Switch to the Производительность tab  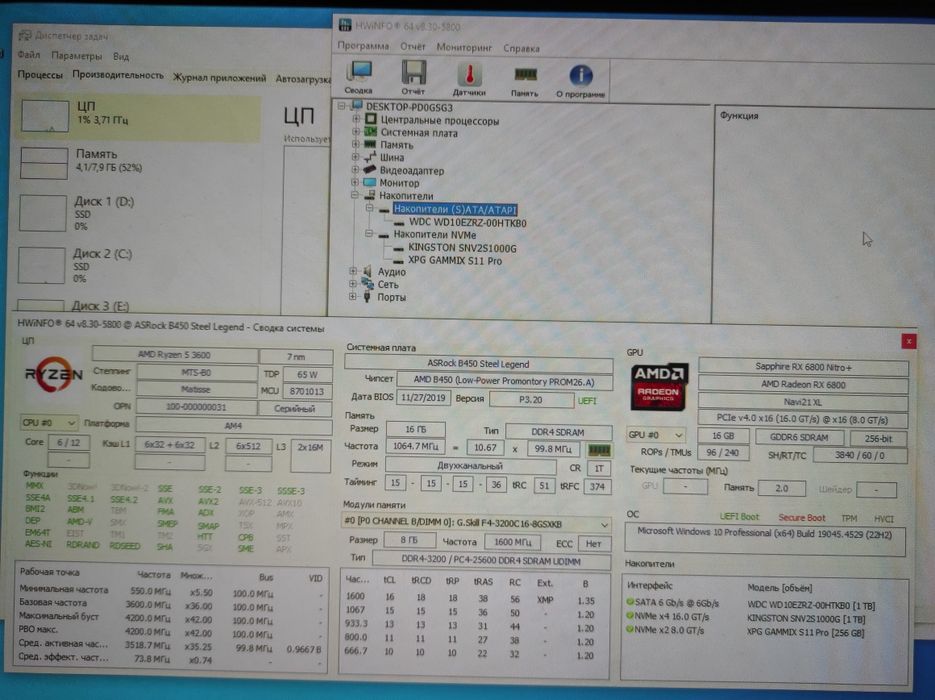coord(117,75)
